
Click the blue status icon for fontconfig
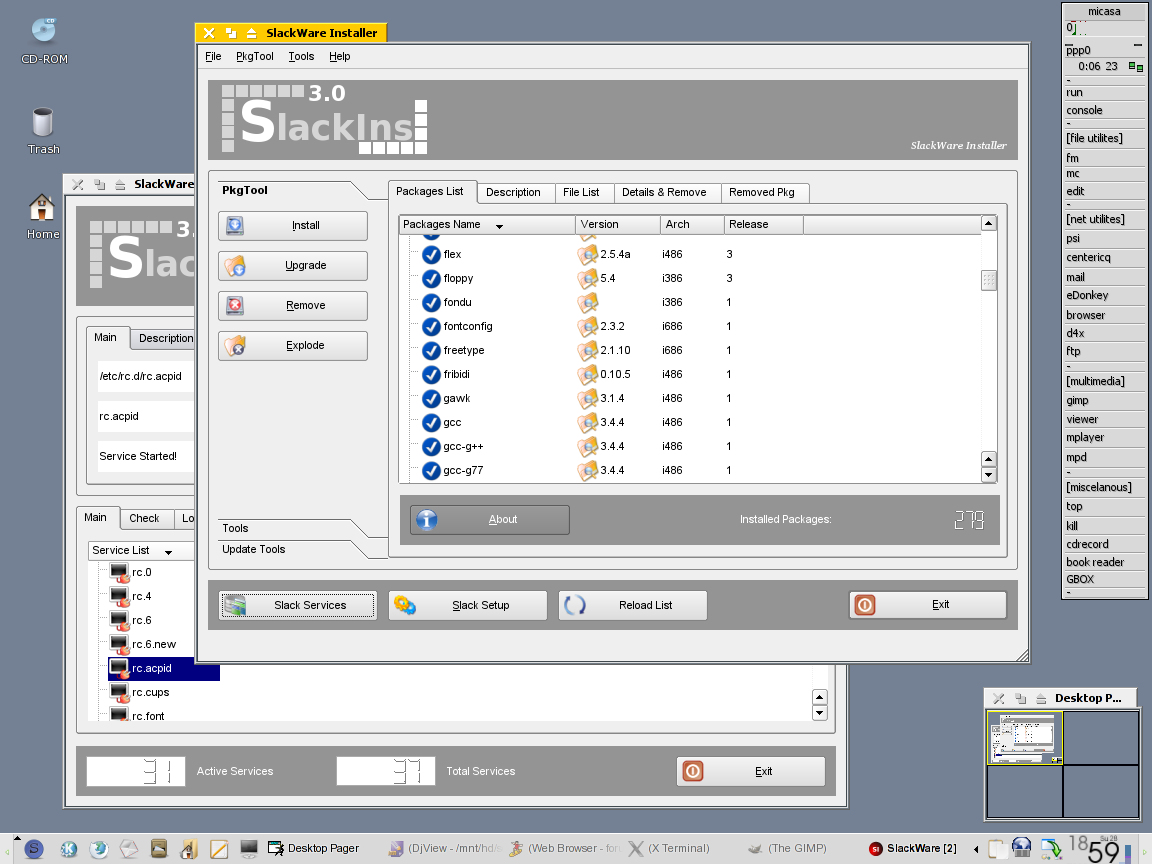point(431,326)
